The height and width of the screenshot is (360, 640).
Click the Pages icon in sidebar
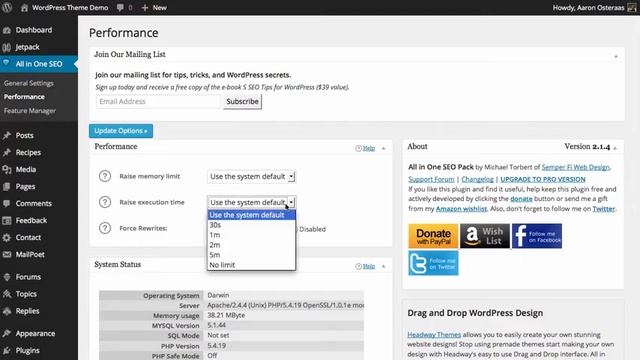(7, 187)
